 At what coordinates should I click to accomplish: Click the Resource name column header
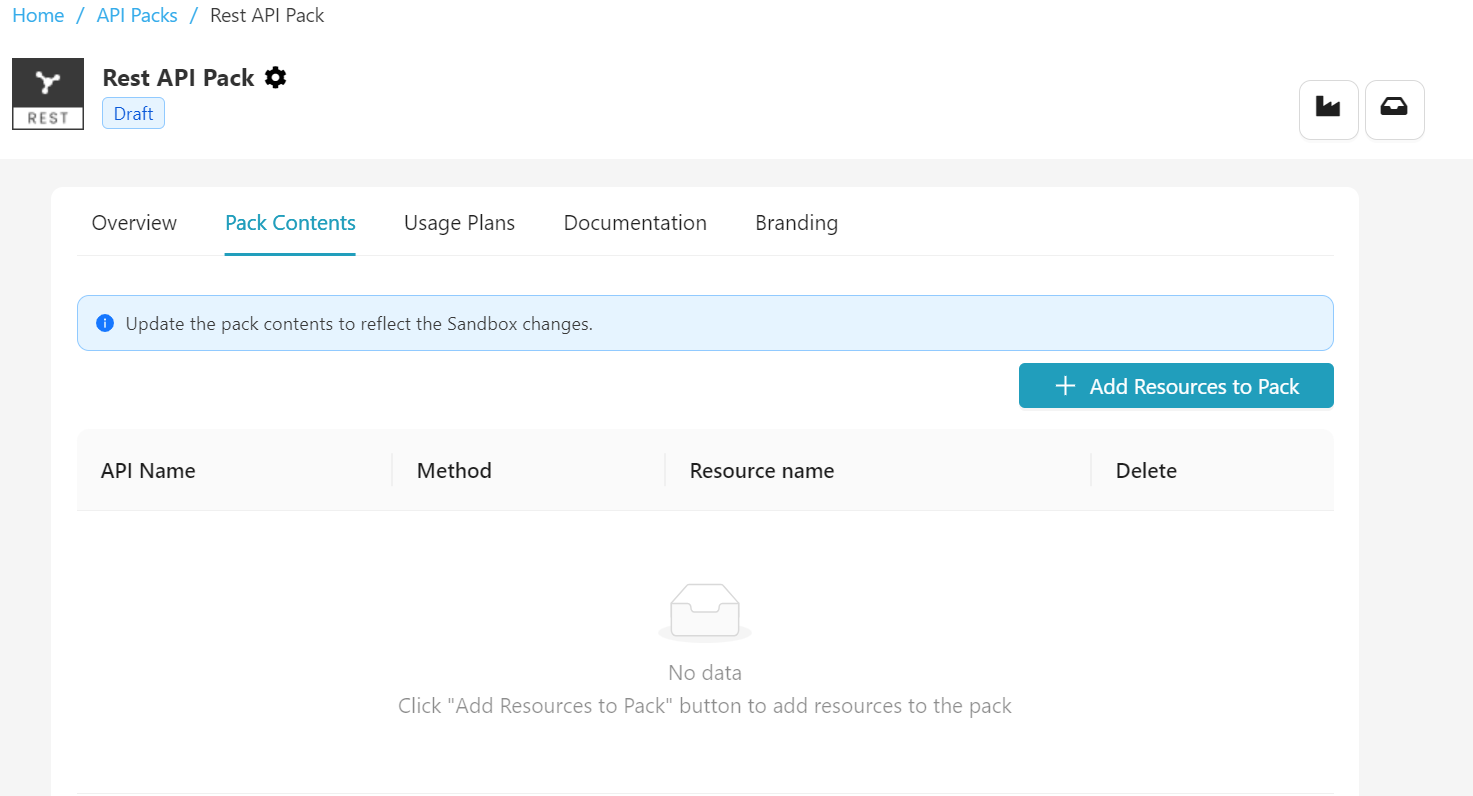762,471
